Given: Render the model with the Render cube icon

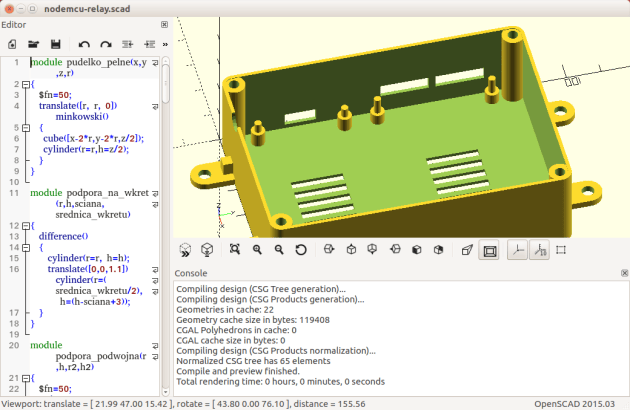Looking at the screenshot, I should [x=207, y=250].
